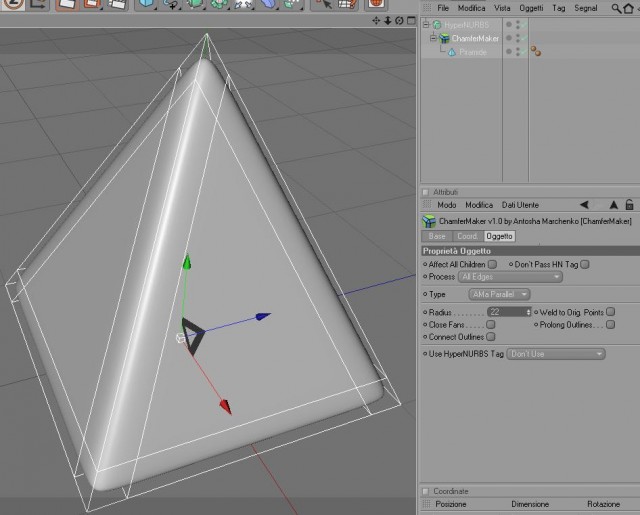Switch to the Coord. tab
This screenshot has height=515, width=640.
point(467,236)
